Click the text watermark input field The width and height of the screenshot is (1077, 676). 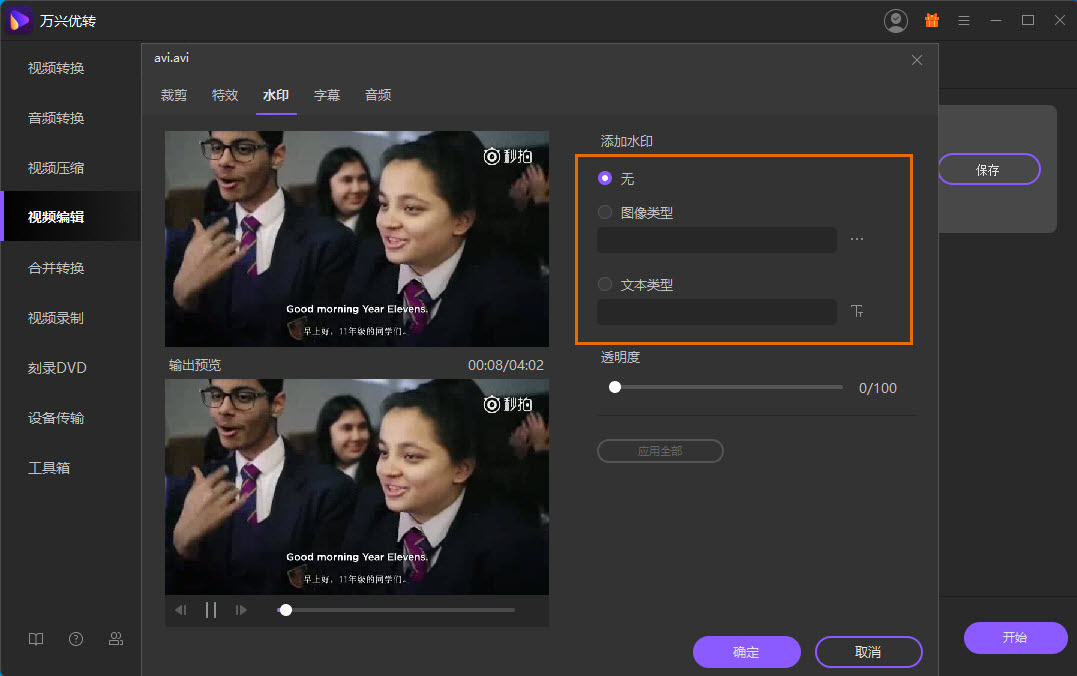(x=716, y=312)
